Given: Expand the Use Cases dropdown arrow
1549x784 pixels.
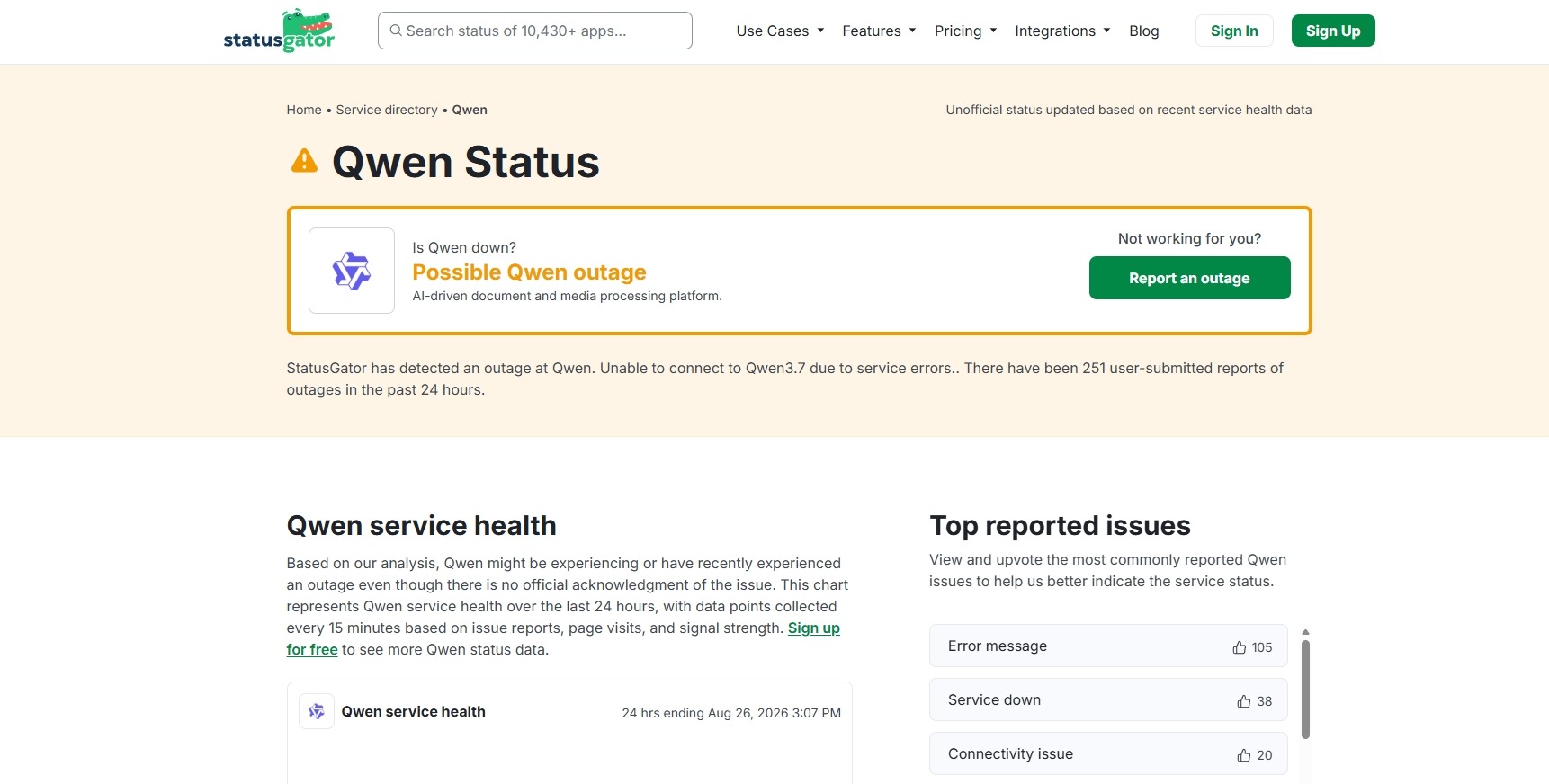Looking at the screenshot, I should coord(820,31).
